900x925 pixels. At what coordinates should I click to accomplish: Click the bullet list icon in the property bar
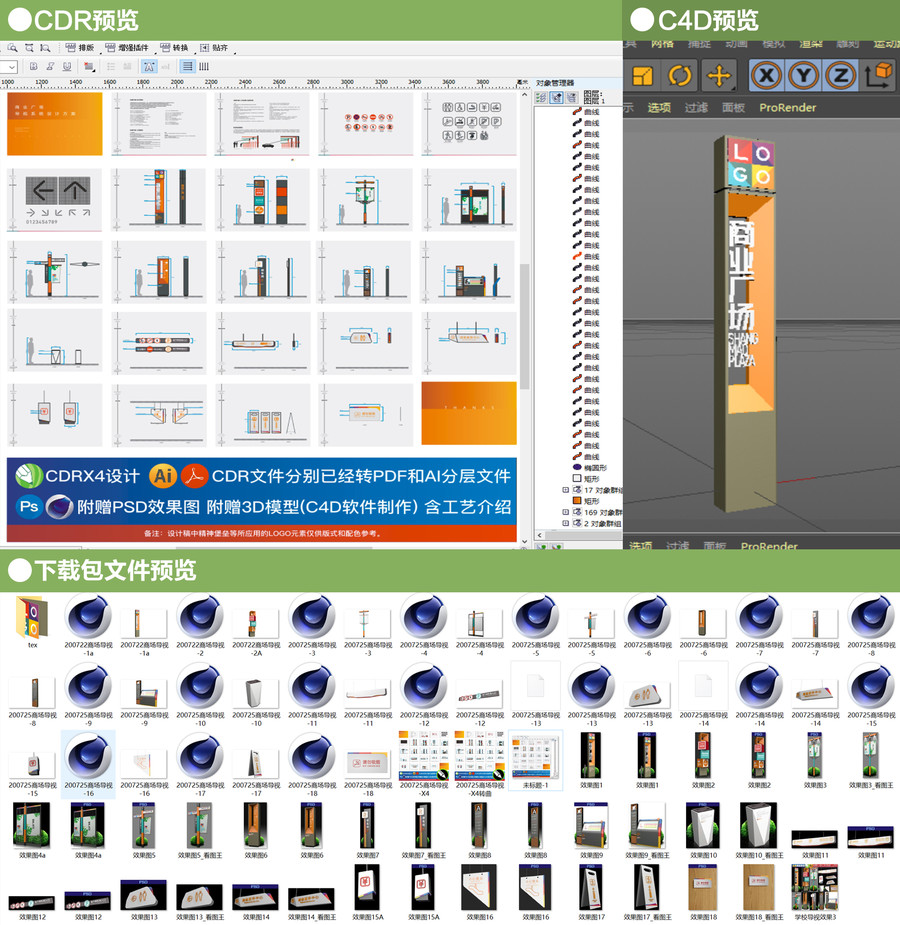(111, 67)
